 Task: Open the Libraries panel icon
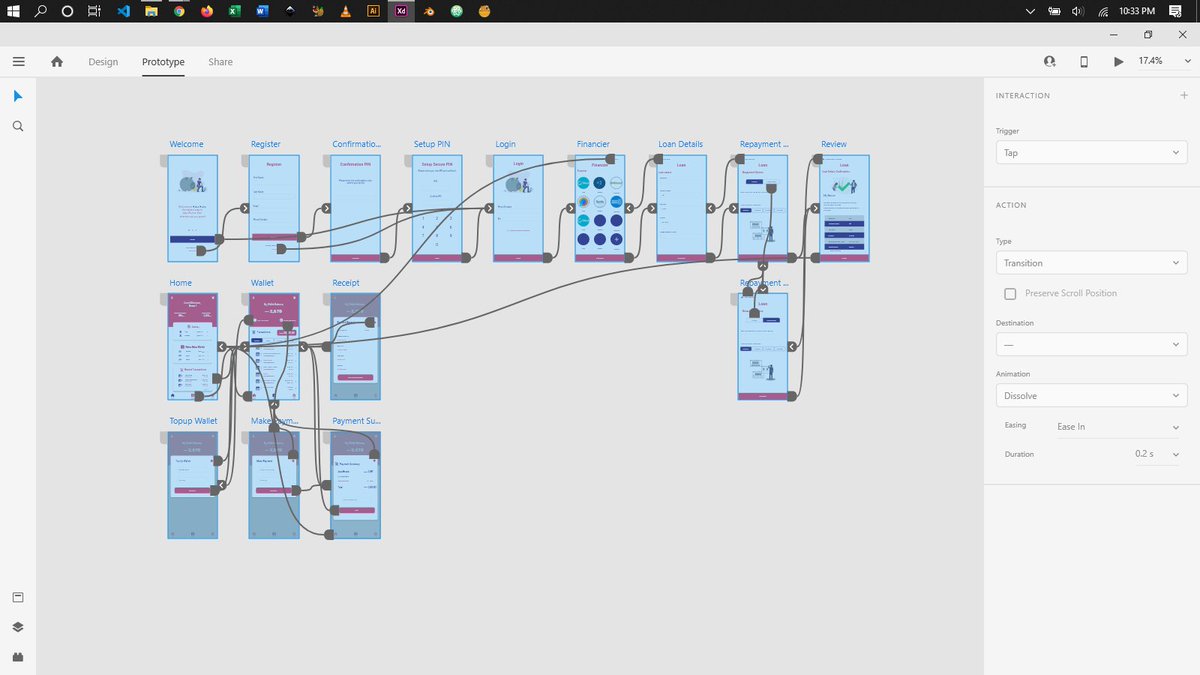18,597
